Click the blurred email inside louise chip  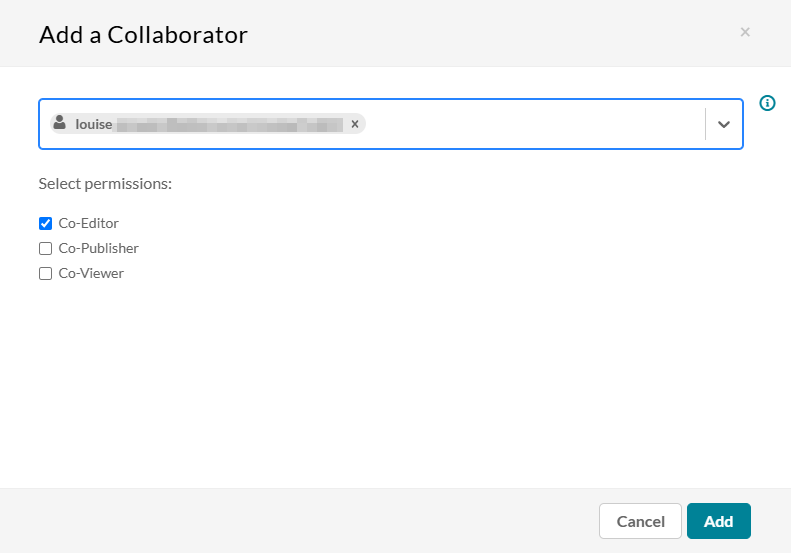click(230, 125)
